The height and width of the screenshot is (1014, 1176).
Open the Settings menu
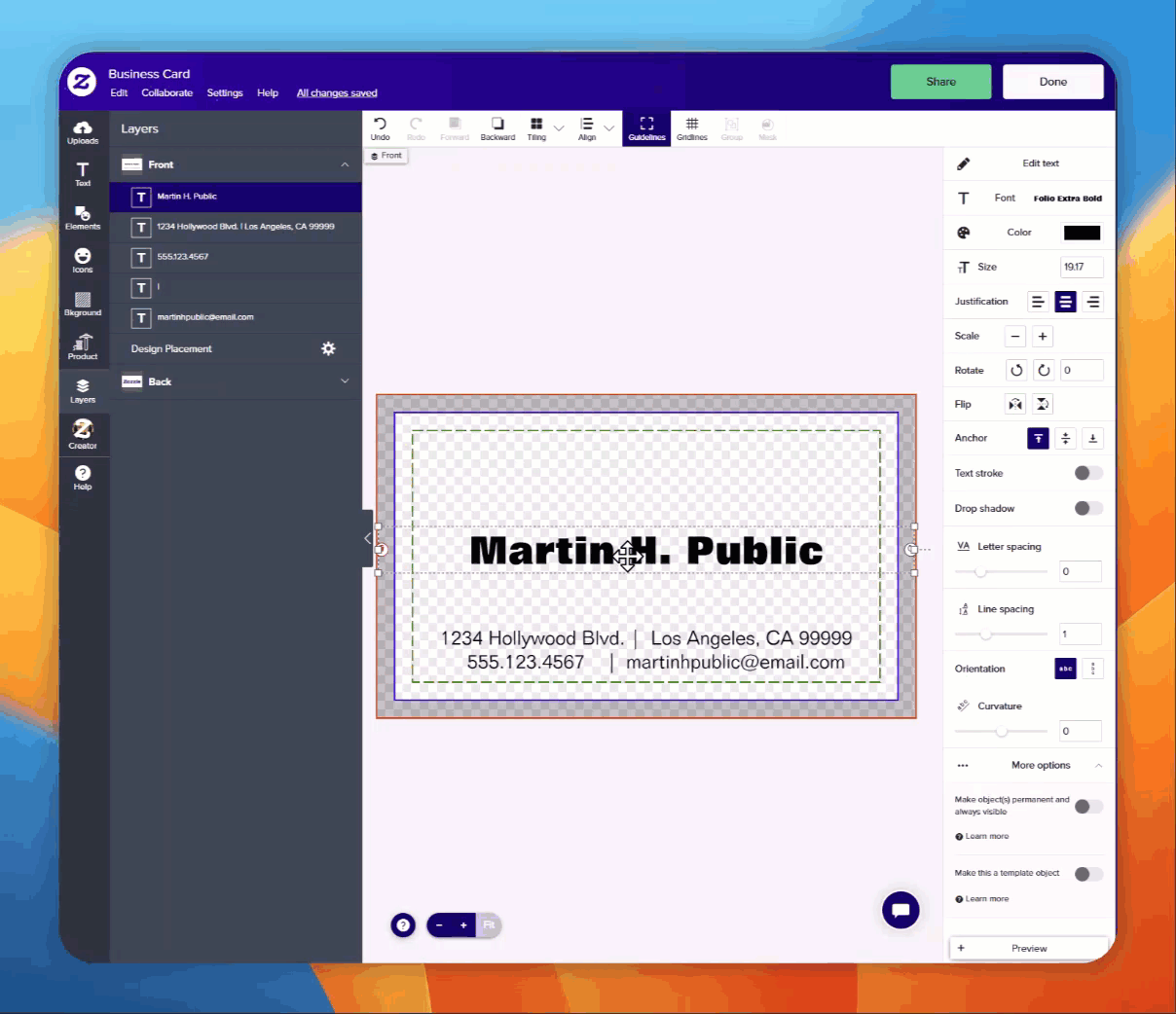click(x=225, y=93)
